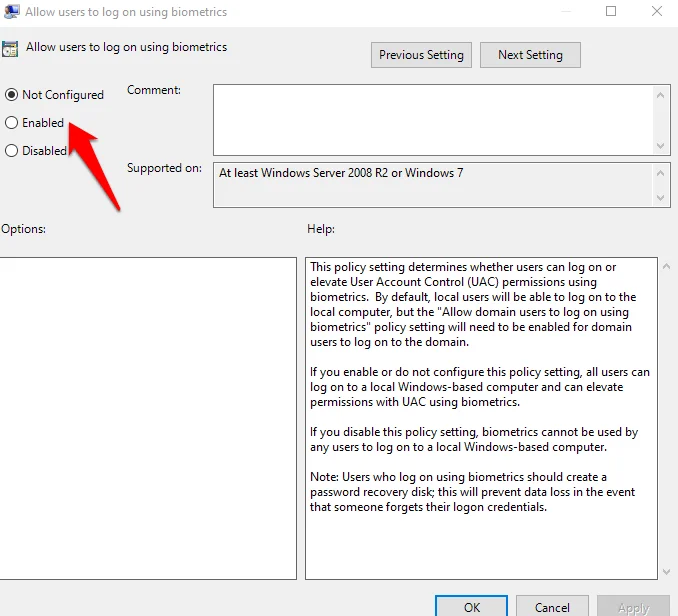Click the Help pane scroll up arrow

tap(666, 267)
